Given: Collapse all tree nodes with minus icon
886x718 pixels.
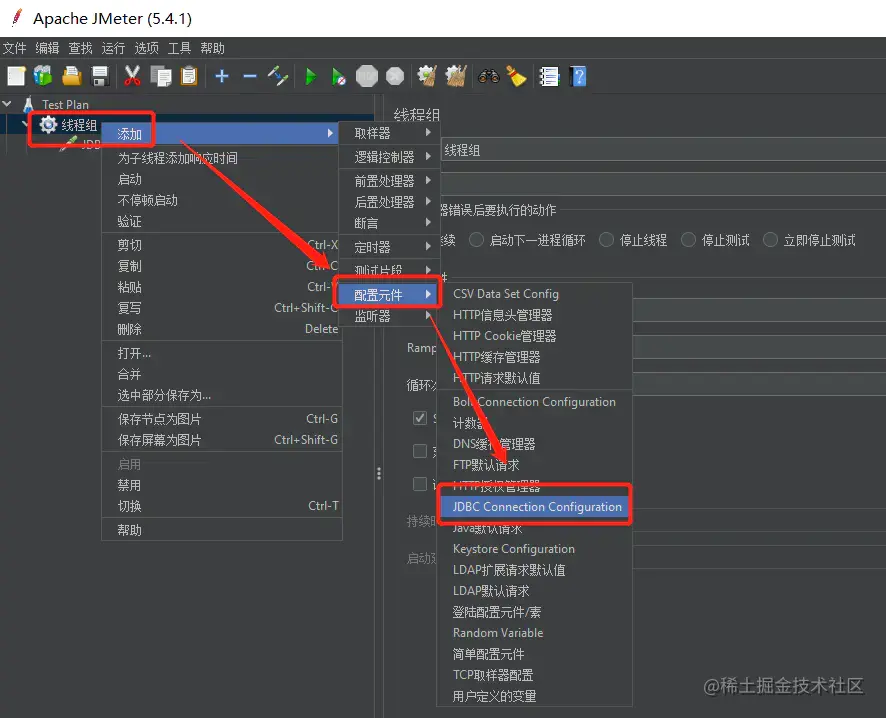Looking at the screenshot, I should (250, 76).
